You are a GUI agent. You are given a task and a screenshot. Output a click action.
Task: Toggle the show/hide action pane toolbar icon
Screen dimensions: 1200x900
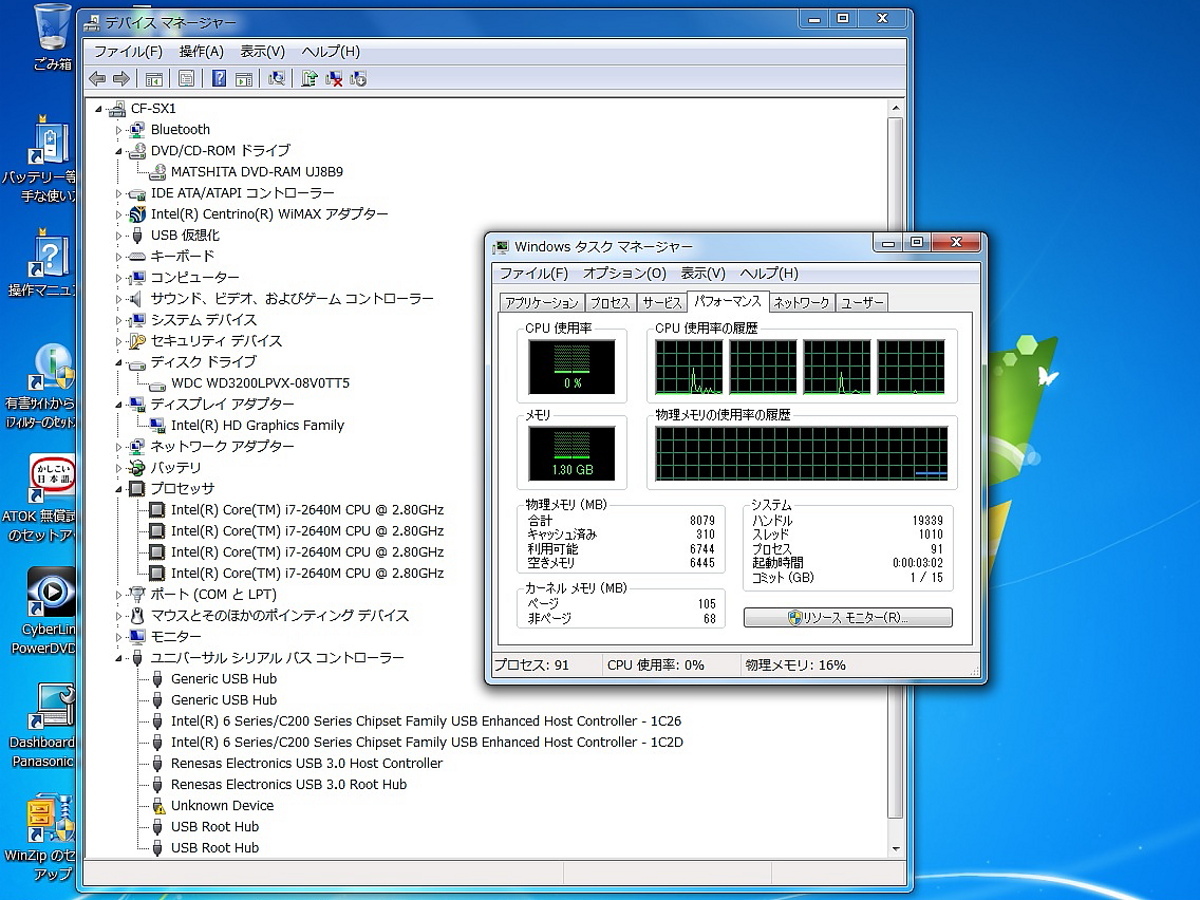point(243,79)
